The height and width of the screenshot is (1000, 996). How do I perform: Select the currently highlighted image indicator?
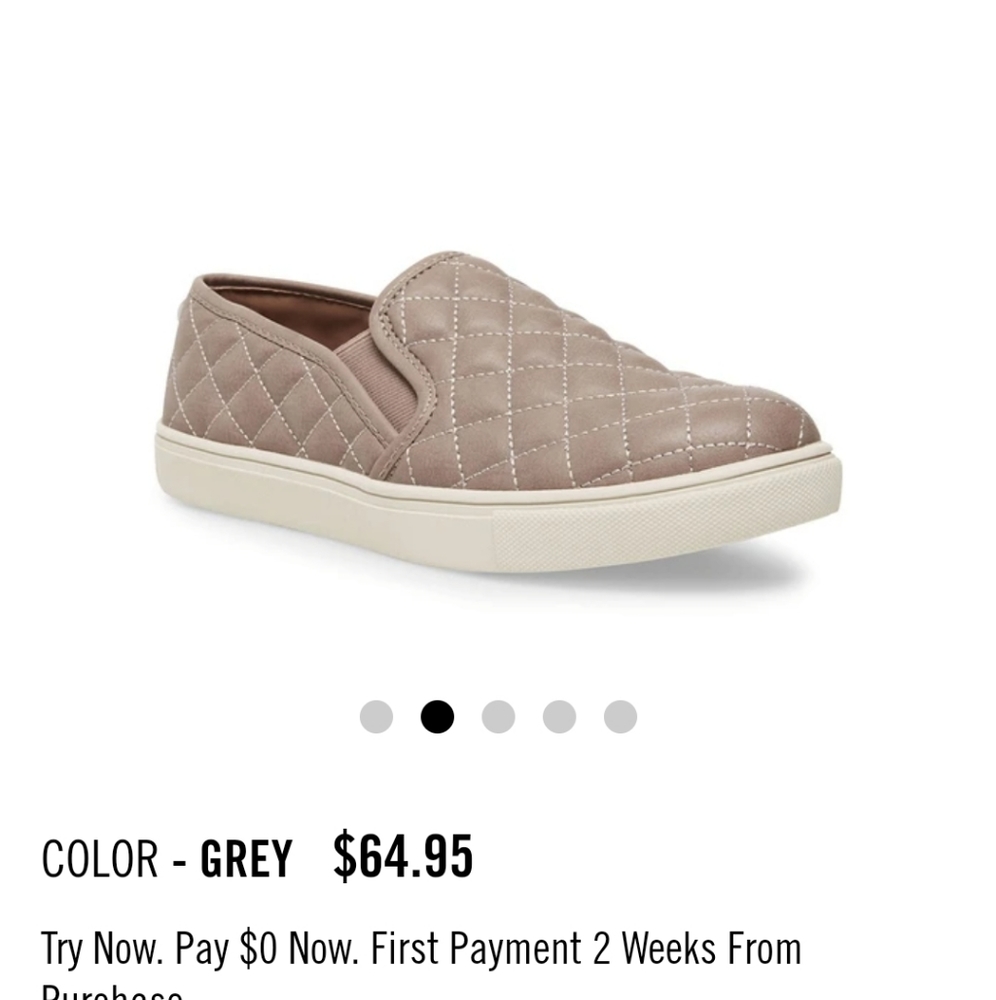[437, 715]
